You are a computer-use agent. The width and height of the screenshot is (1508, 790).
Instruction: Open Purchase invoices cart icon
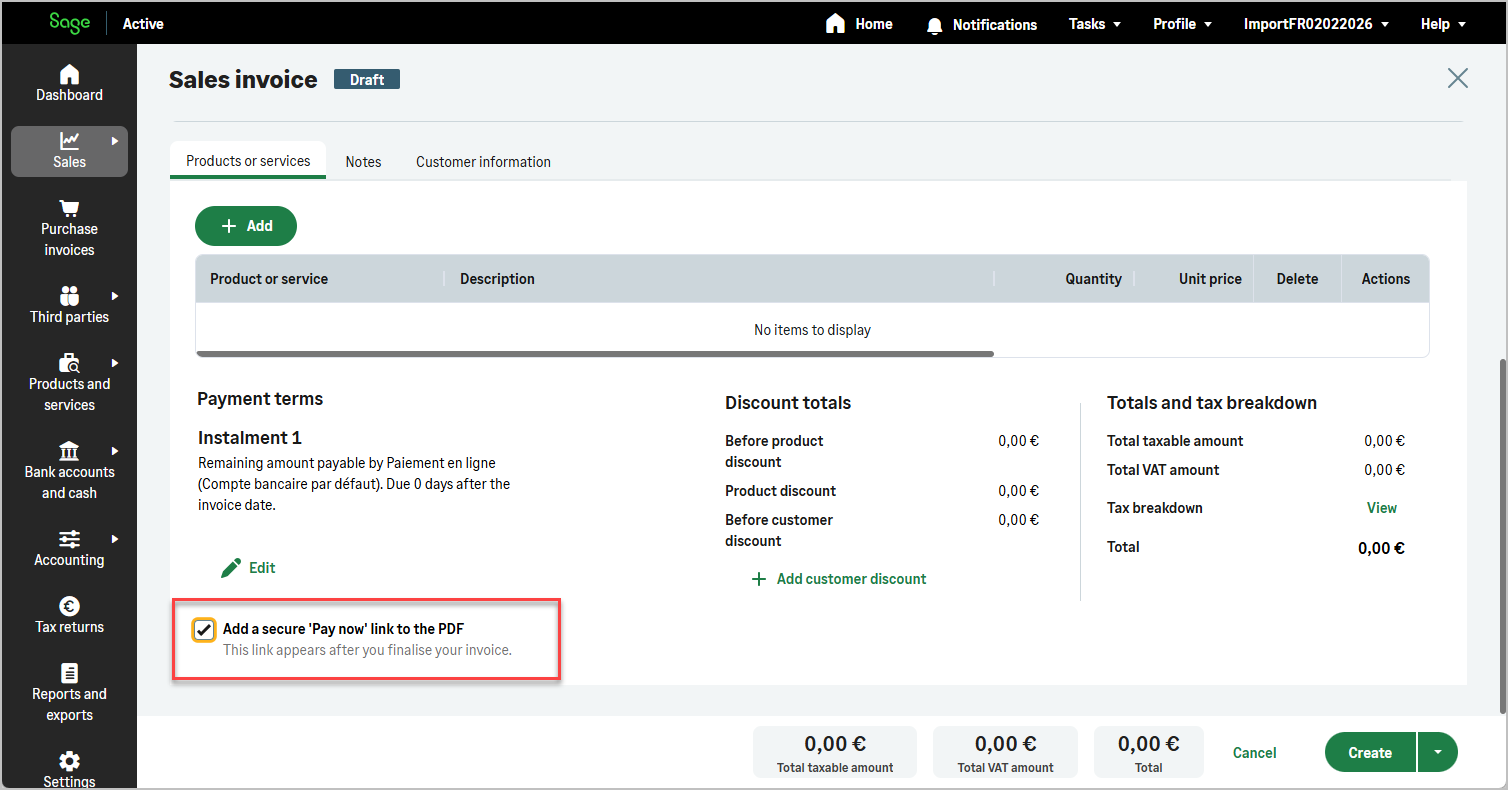pyautogui.click(x=69, y=208)
